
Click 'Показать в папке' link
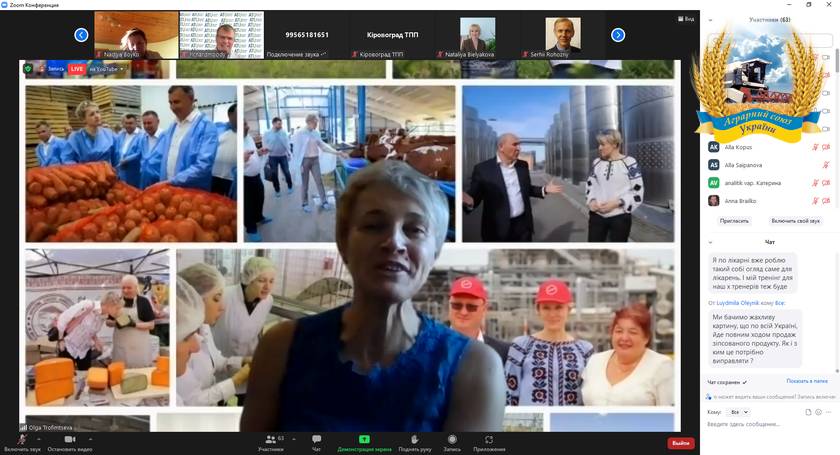[x=807, y=381]
